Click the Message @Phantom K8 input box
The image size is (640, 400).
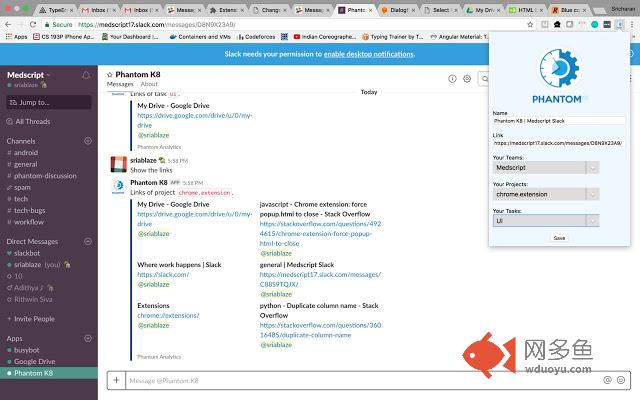tap(363, 380)
